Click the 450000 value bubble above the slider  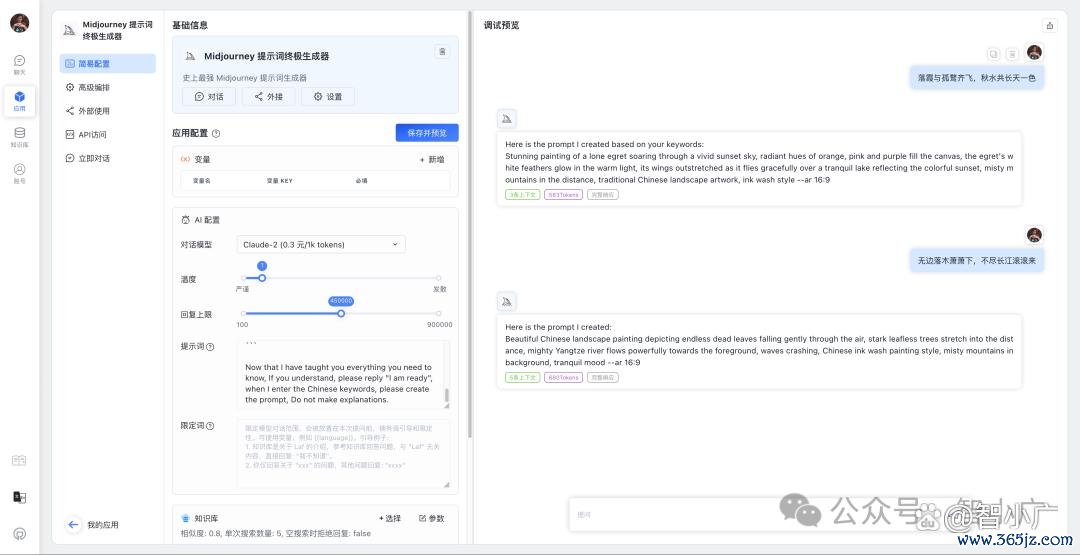click(341, 301)
